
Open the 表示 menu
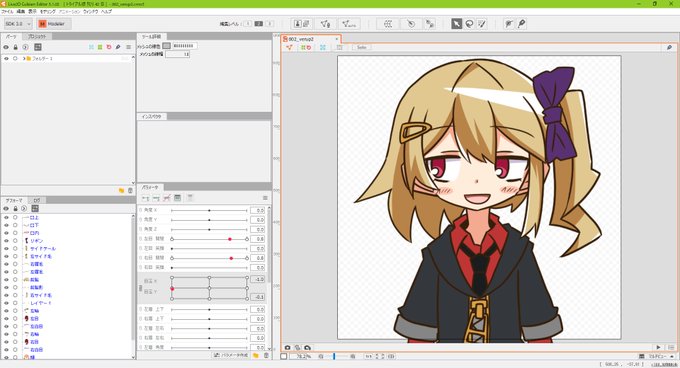(33, 12)
